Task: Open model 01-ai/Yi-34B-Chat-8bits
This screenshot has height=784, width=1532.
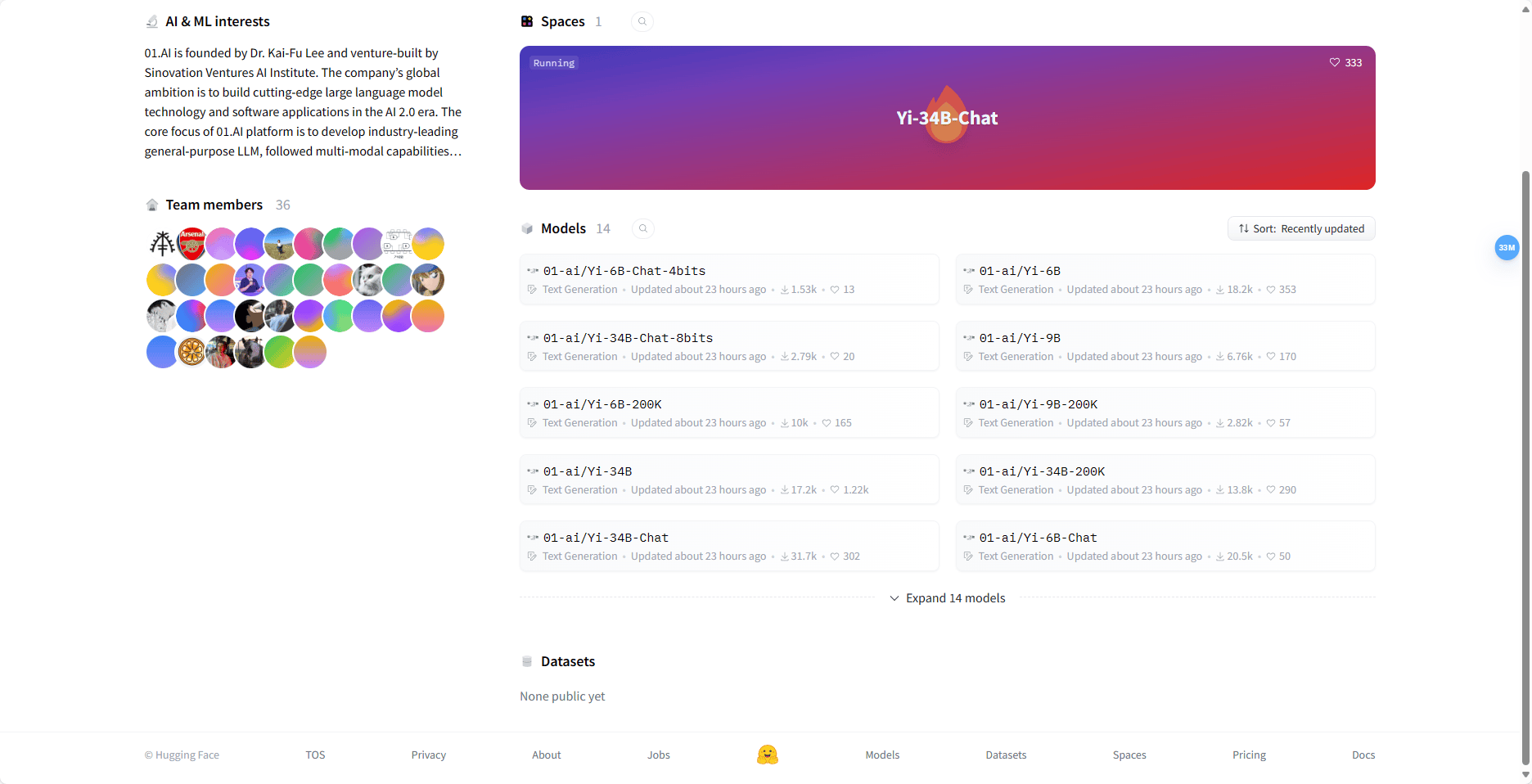Action: pyautogui.click(x=729, y=346)
